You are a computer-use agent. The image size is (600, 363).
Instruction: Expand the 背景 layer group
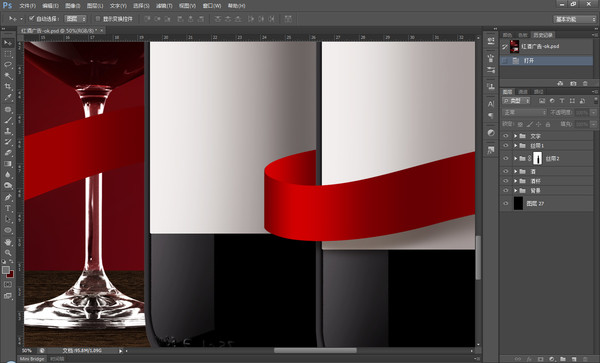[x=515, y=190]
